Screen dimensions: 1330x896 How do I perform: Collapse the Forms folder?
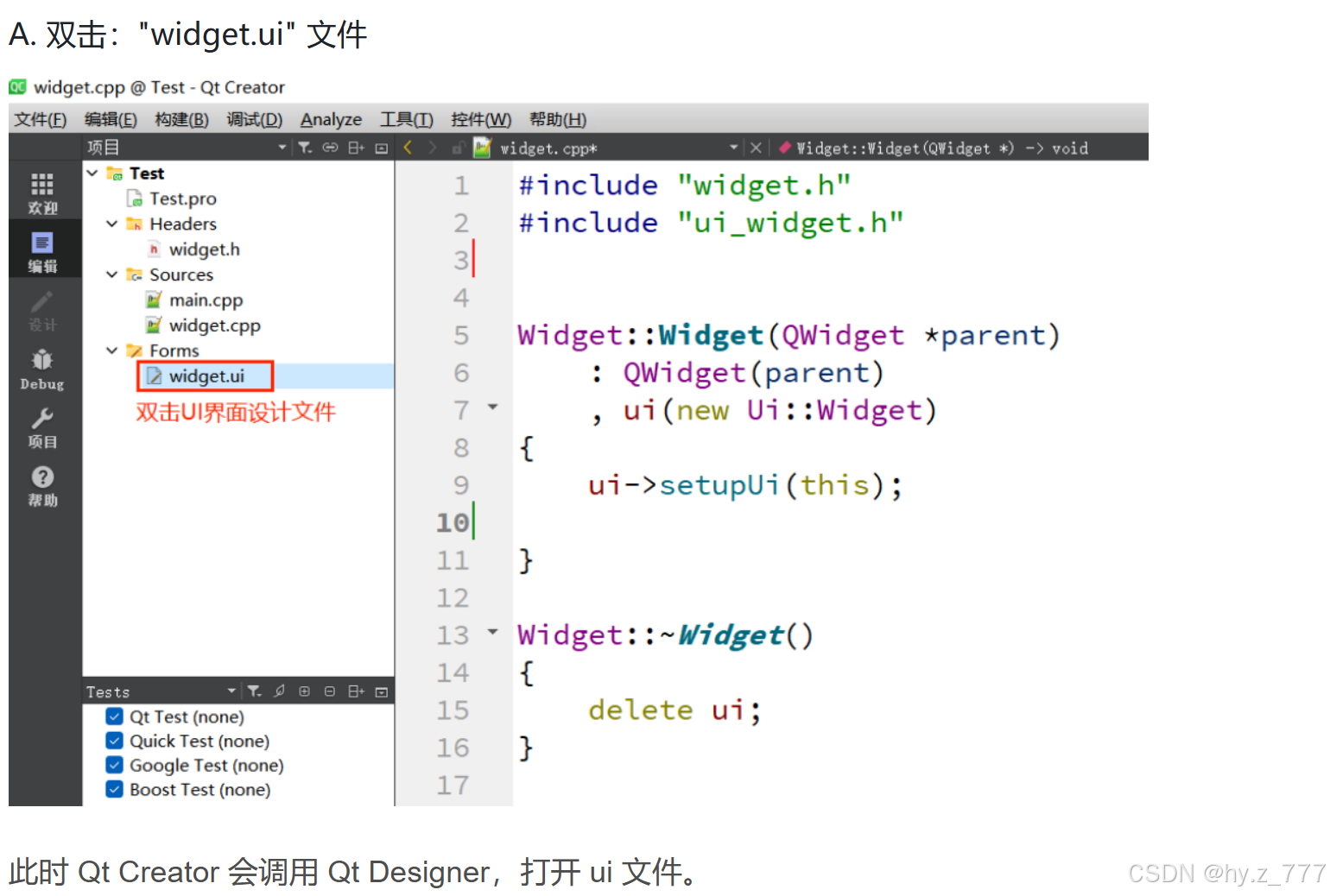pos(111,350)
